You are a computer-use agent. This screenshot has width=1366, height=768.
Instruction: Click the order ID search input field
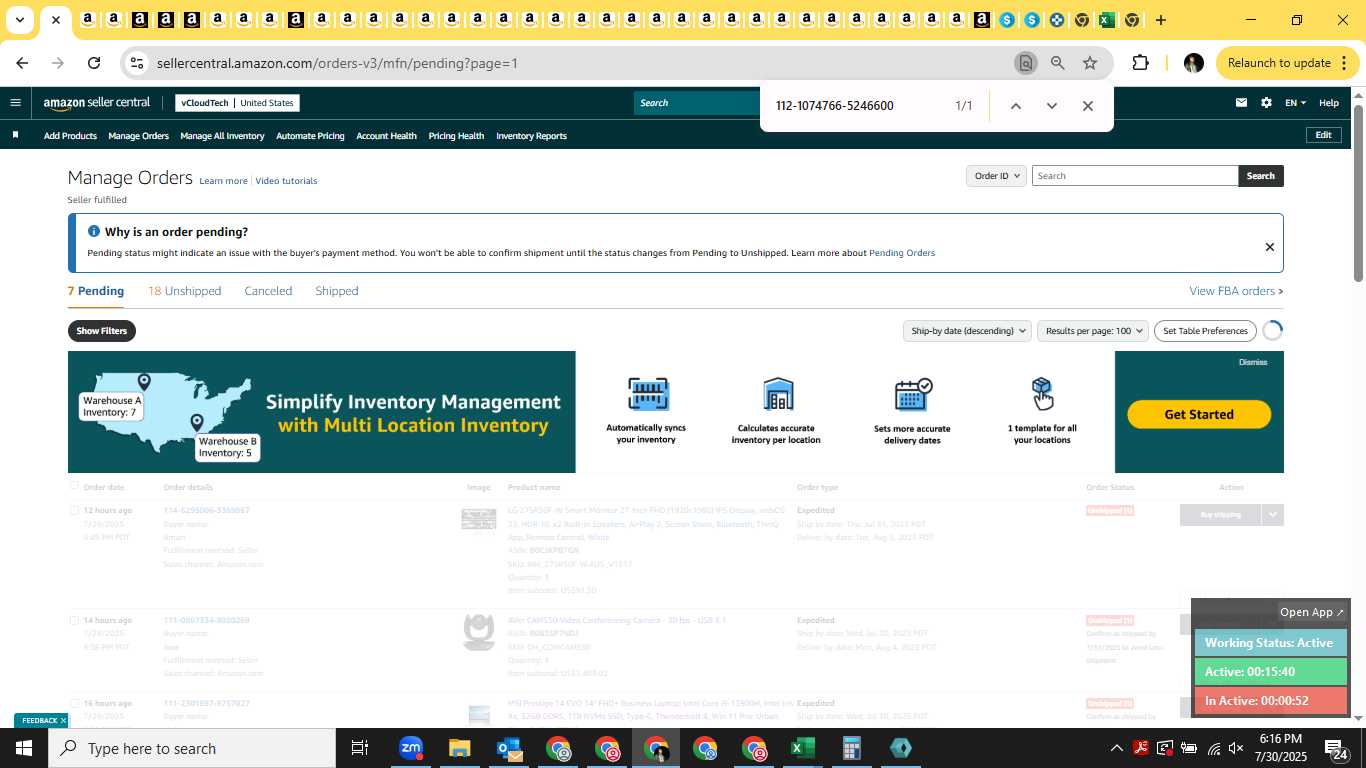pyautogui.click(x=1135, y=176)
